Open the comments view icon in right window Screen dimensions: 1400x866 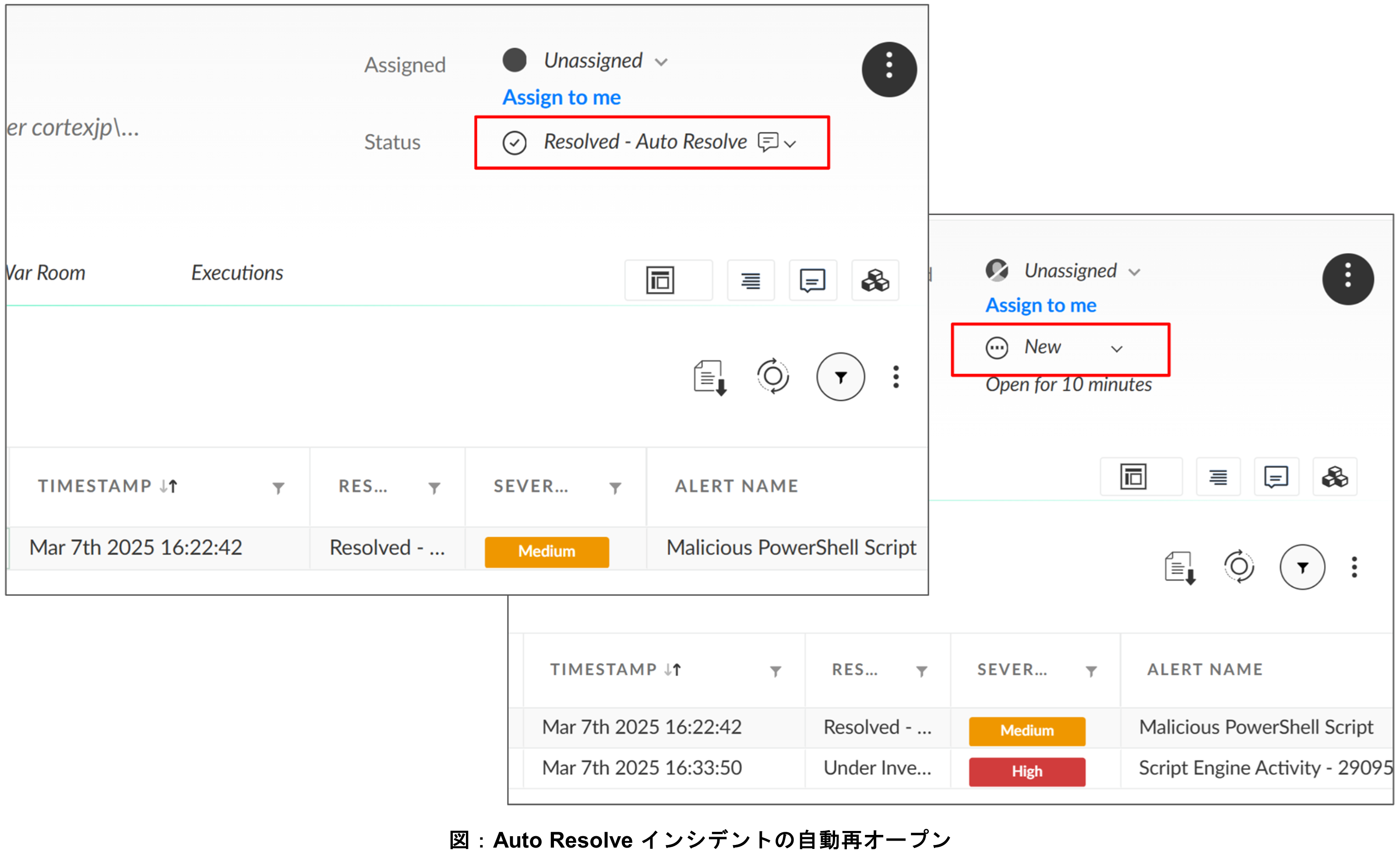click(1276, 477)
